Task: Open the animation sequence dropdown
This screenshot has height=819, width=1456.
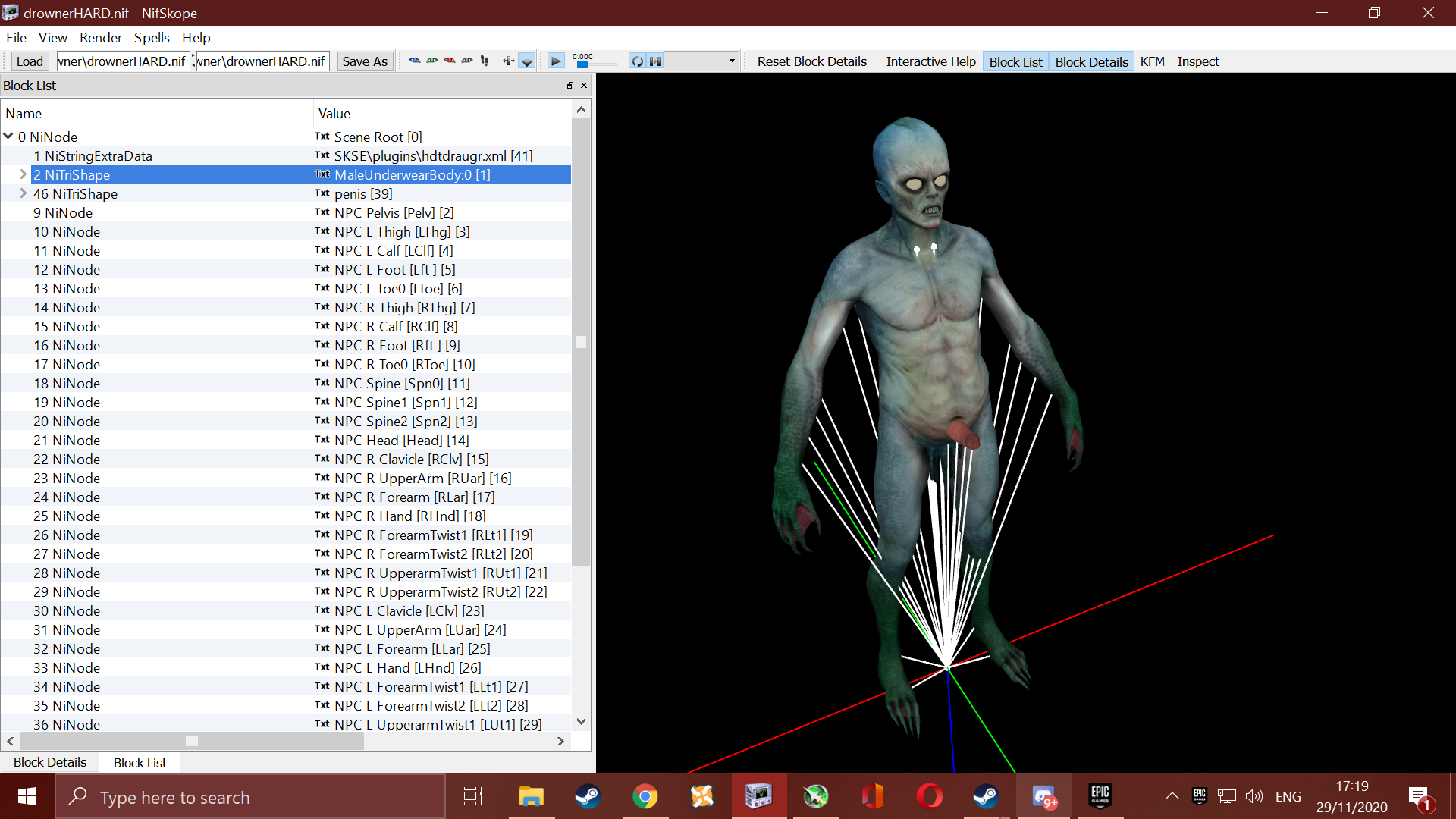Action: 701,61
